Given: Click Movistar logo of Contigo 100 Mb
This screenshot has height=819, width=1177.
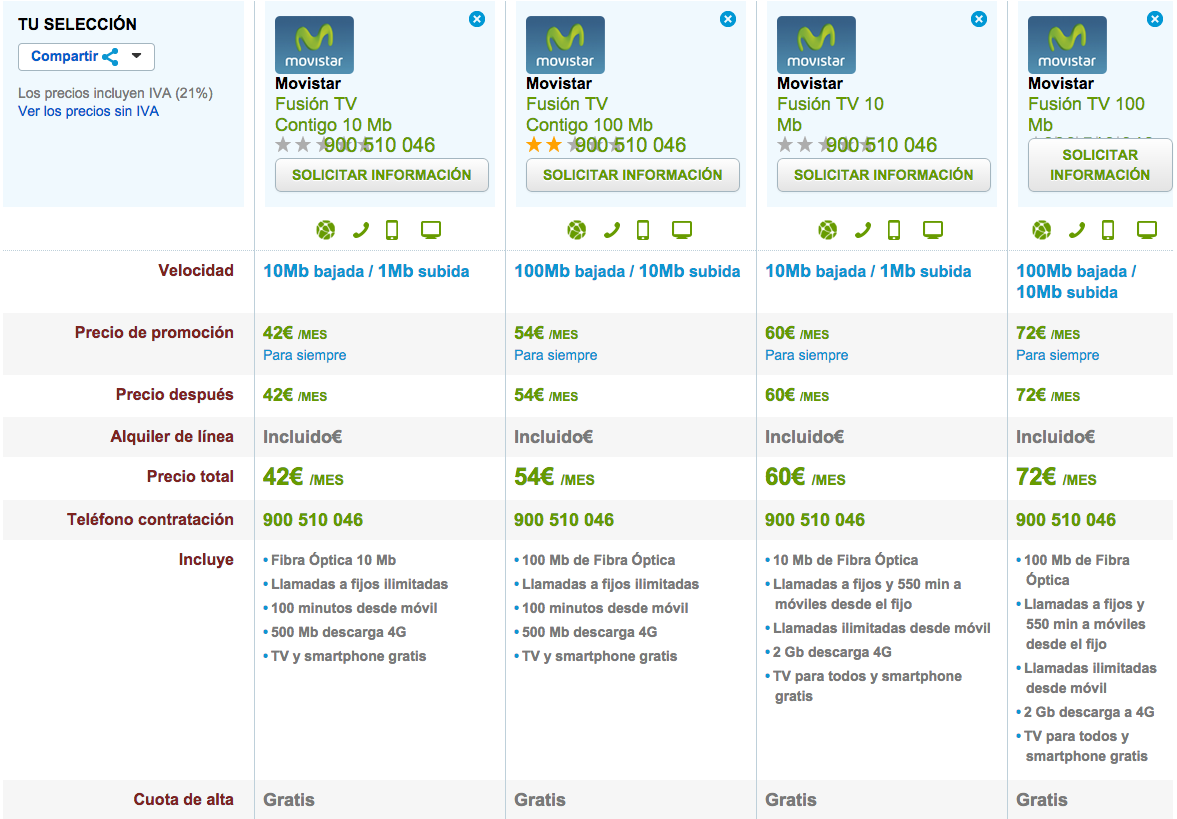Looking at the screenshot, I should tap(565, 45).
